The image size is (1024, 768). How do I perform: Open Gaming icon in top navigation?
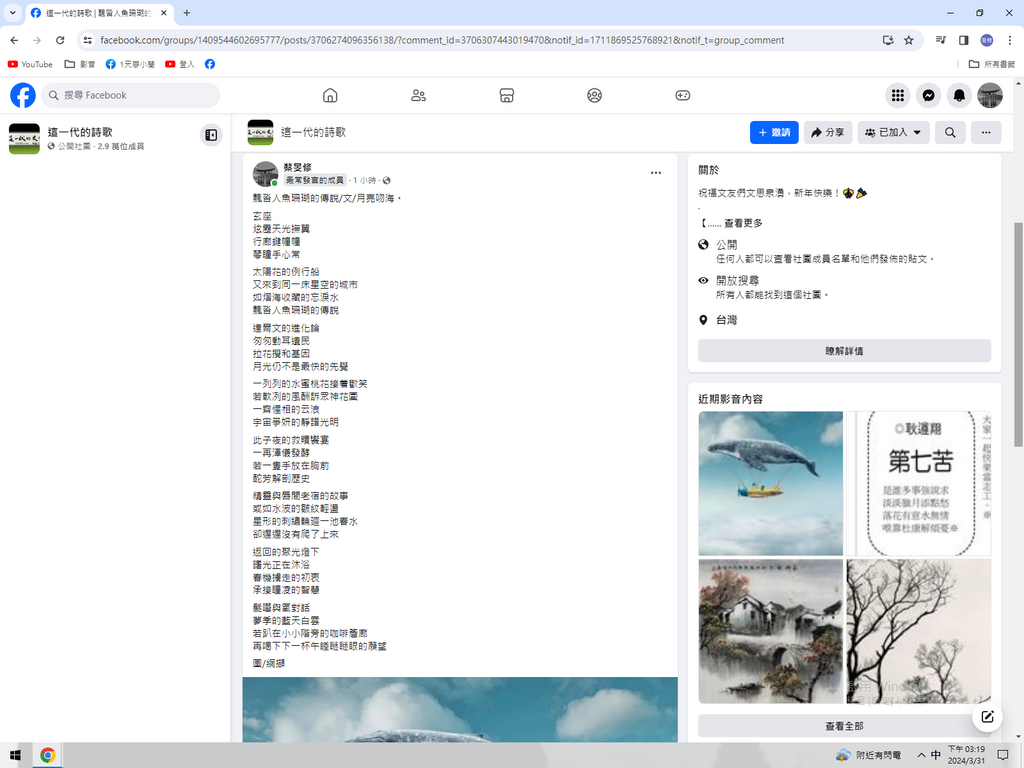pyautogui.click(x=682, y=95)
